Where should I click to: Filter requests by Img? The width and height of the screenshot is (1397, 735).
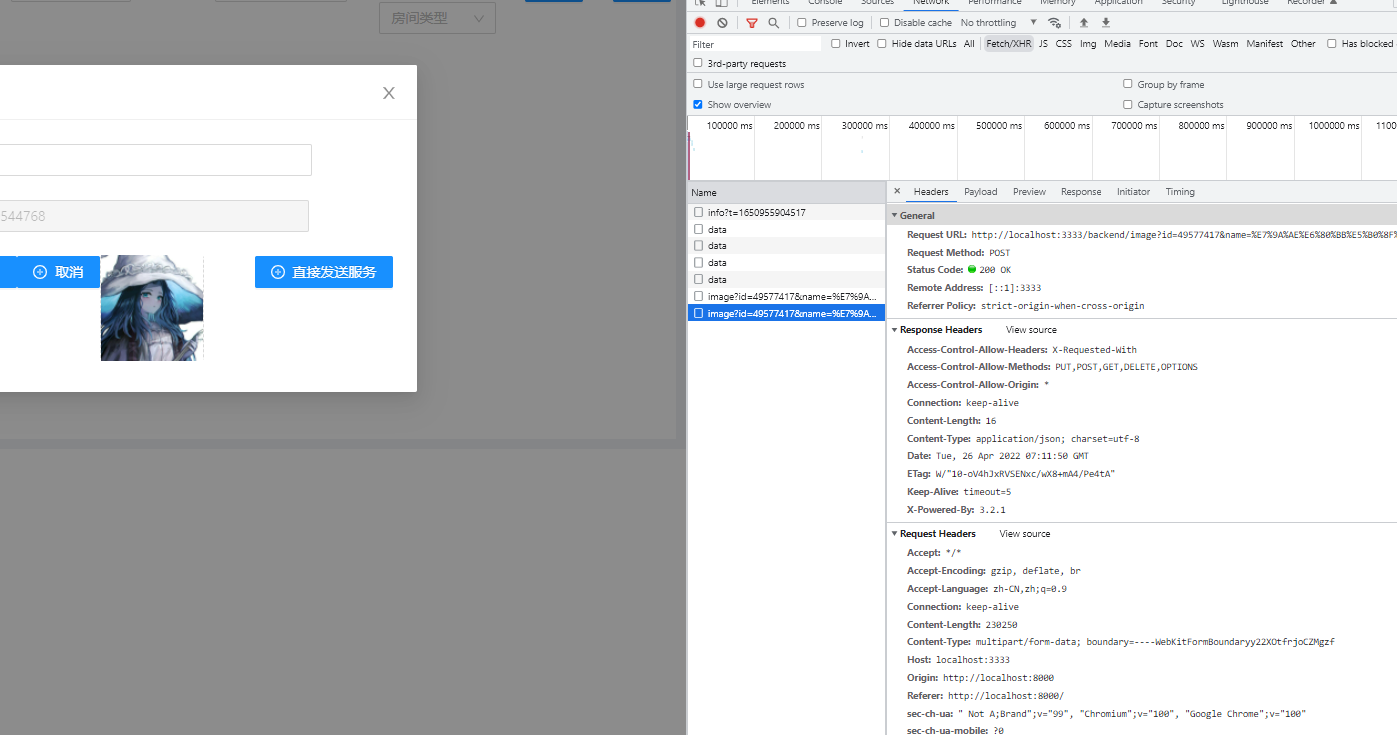(1088, 44)
